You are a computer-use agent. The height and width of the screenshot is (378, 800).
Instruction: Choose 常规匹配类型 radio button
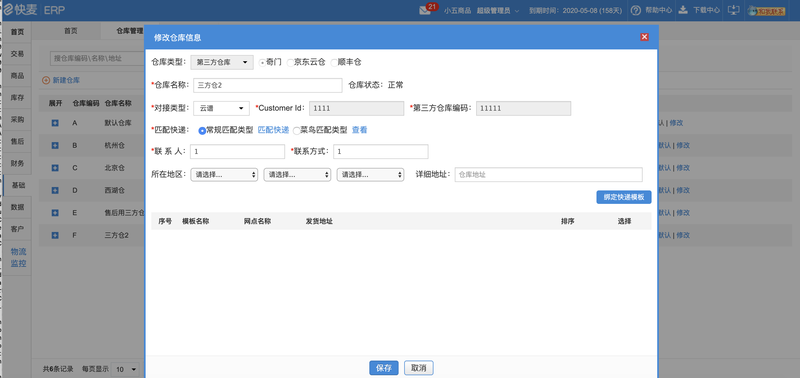202,131
